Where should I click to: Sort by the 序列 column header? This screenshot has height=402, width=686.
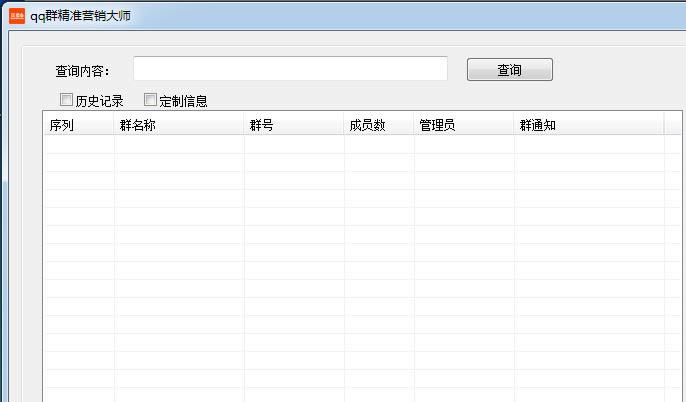(x=79, y=125)
